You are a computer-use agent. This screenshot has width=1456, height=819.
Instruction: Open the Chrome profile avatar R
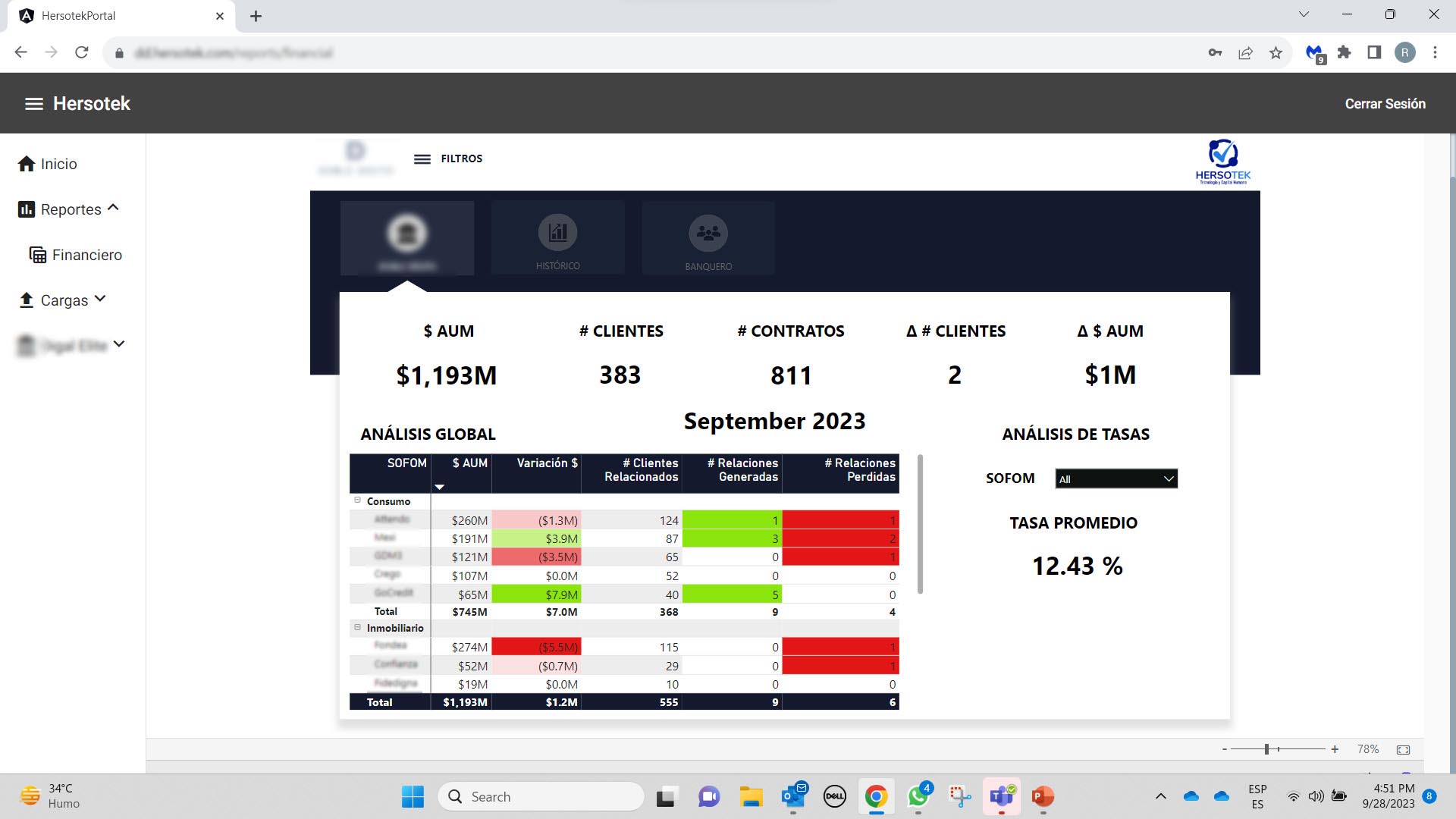[1404, 52]
